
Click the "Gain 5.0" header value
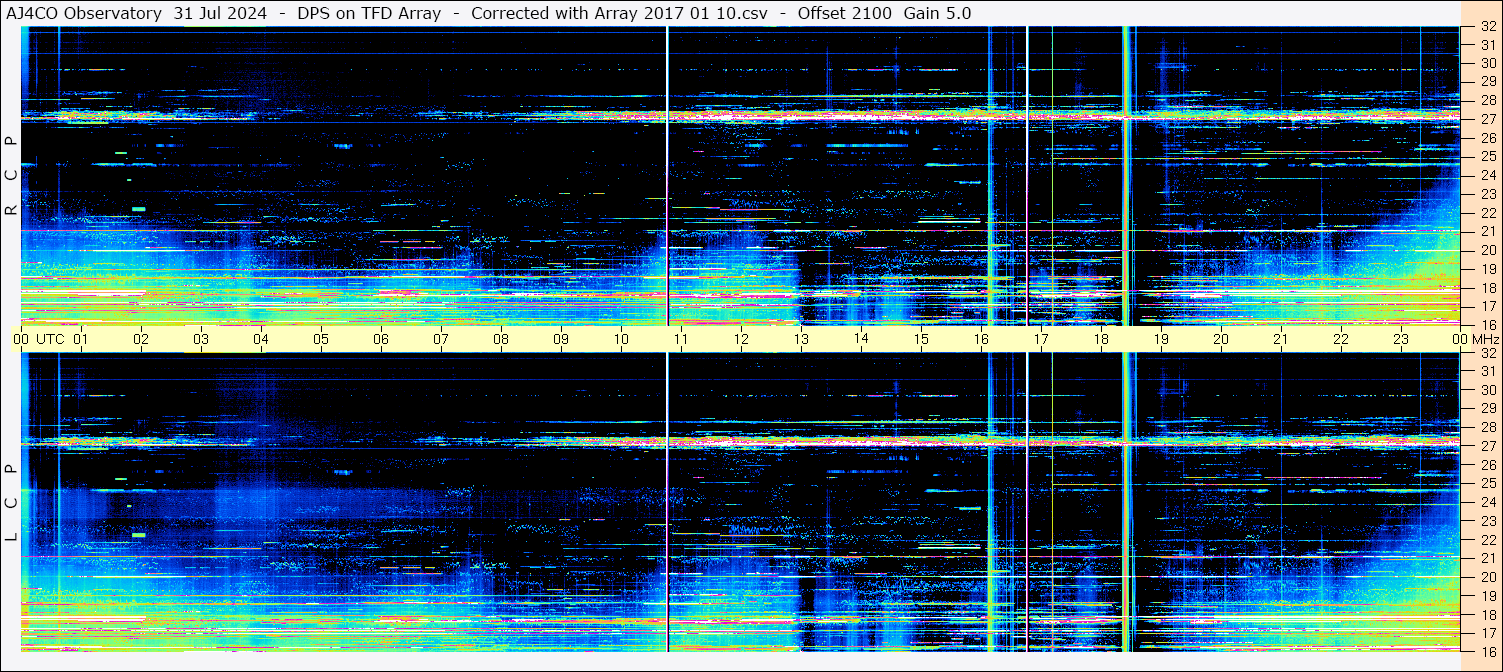pos(937,13)
